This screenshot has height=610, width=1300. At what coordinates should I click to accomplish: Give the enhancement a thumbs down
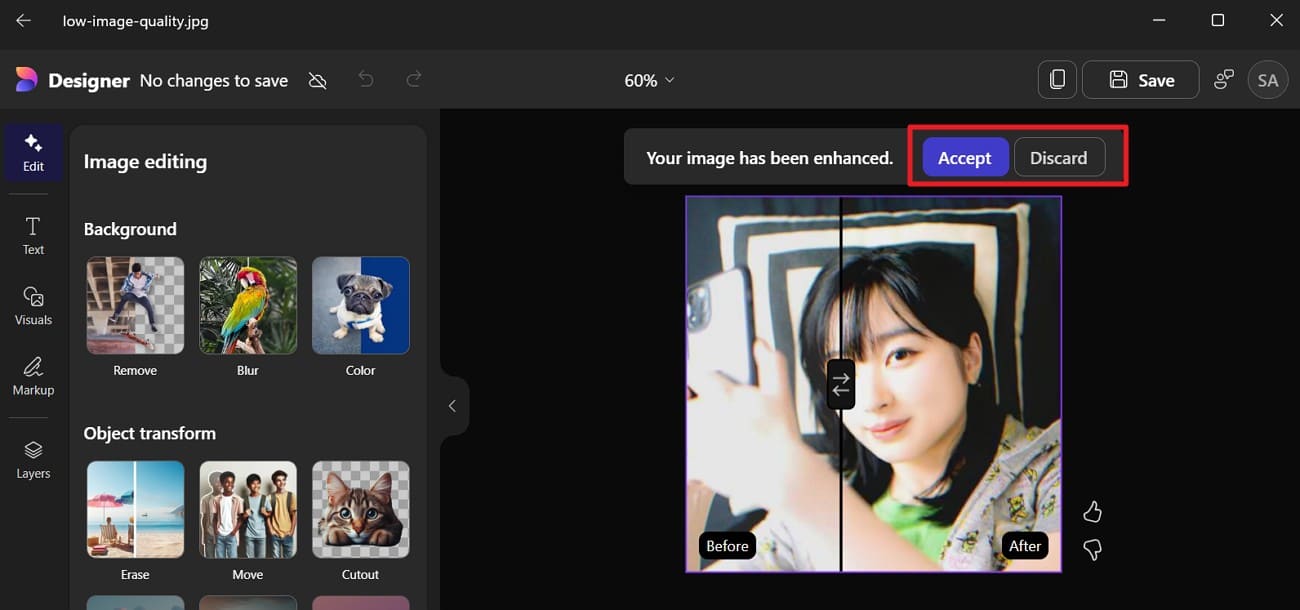pos(1092,549)
